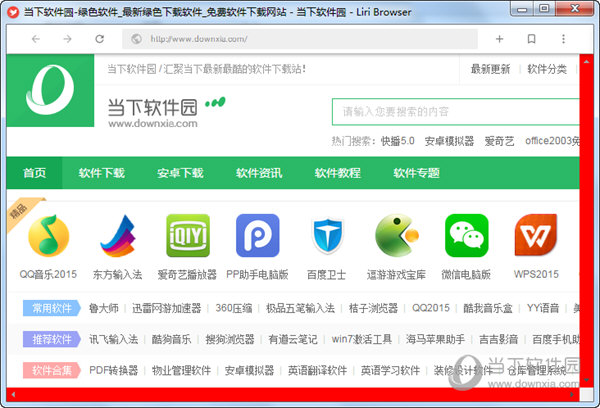
Task: Bookmark this page using the bookmark icon
Action: pos(531,39)
